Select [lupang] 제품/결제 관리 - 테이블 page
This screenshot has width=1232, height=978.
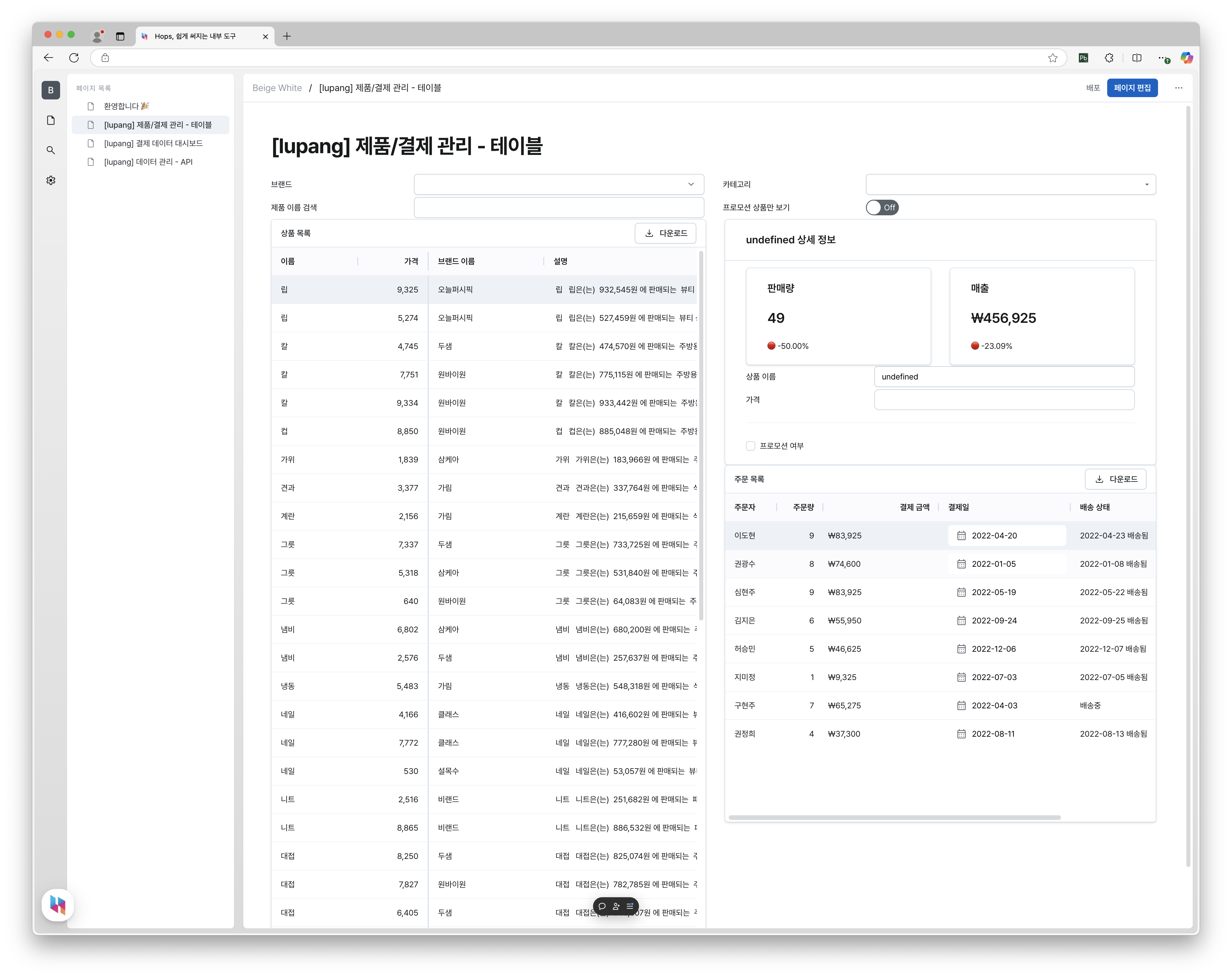150,125
